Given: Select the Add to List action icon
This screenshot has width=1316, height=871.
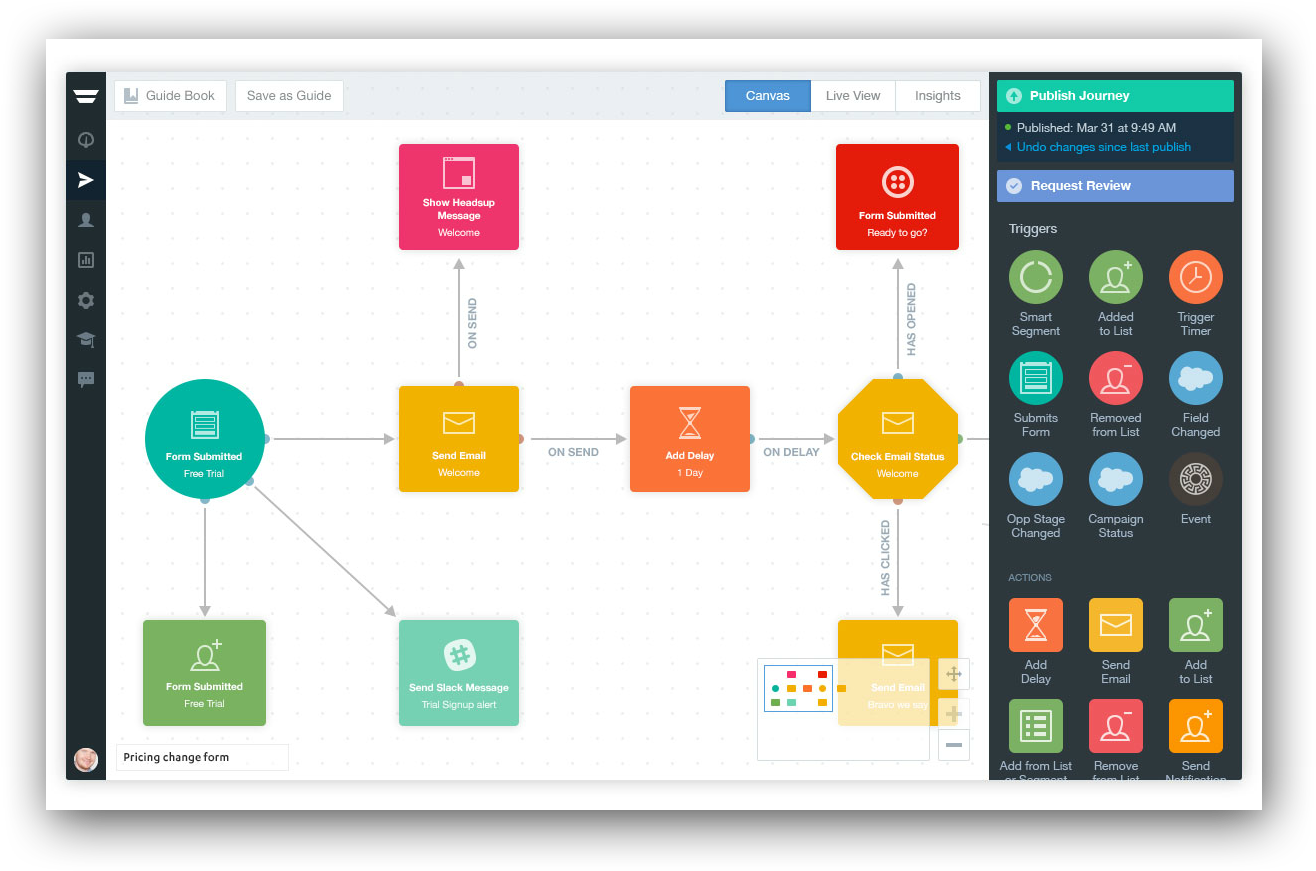Looking at the screenshot, I should (1196, 625).
